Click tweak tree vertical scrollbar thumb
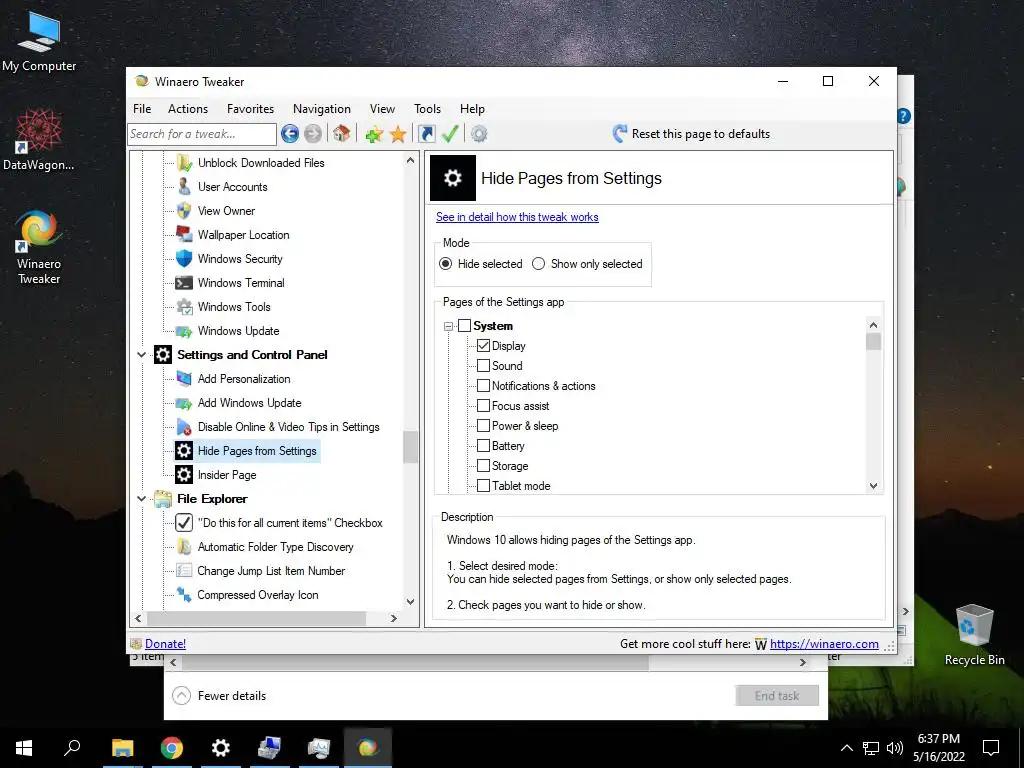Screen dimensions: 1024x768 coord(410,447)
